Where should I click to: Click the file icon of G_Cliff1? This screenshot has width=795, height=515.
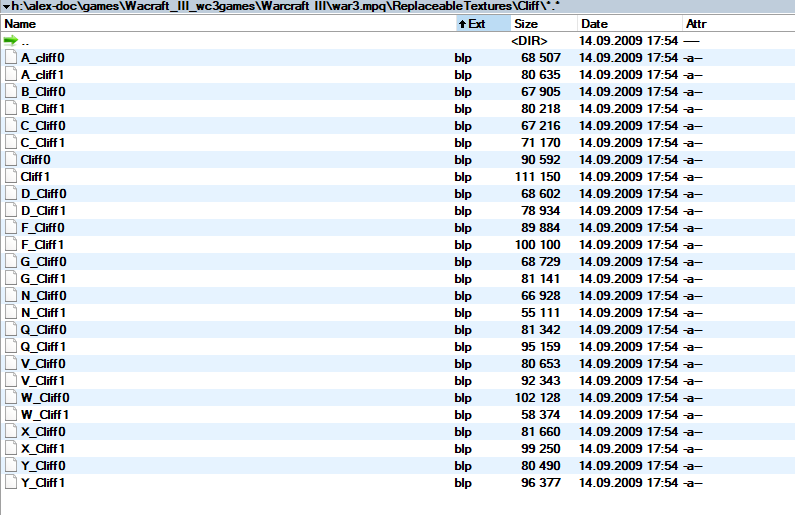pos(11,278)
